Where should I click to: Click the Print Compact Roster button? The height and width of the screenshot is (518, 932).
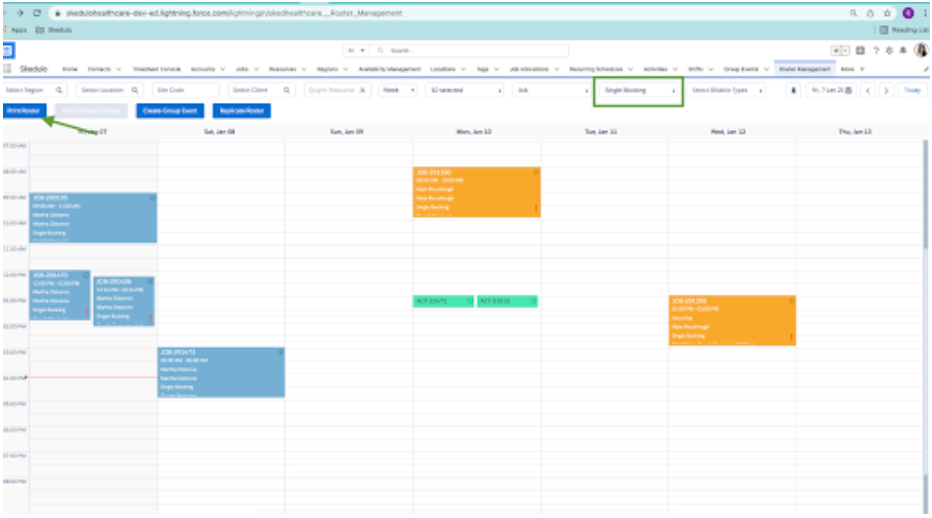91,111
